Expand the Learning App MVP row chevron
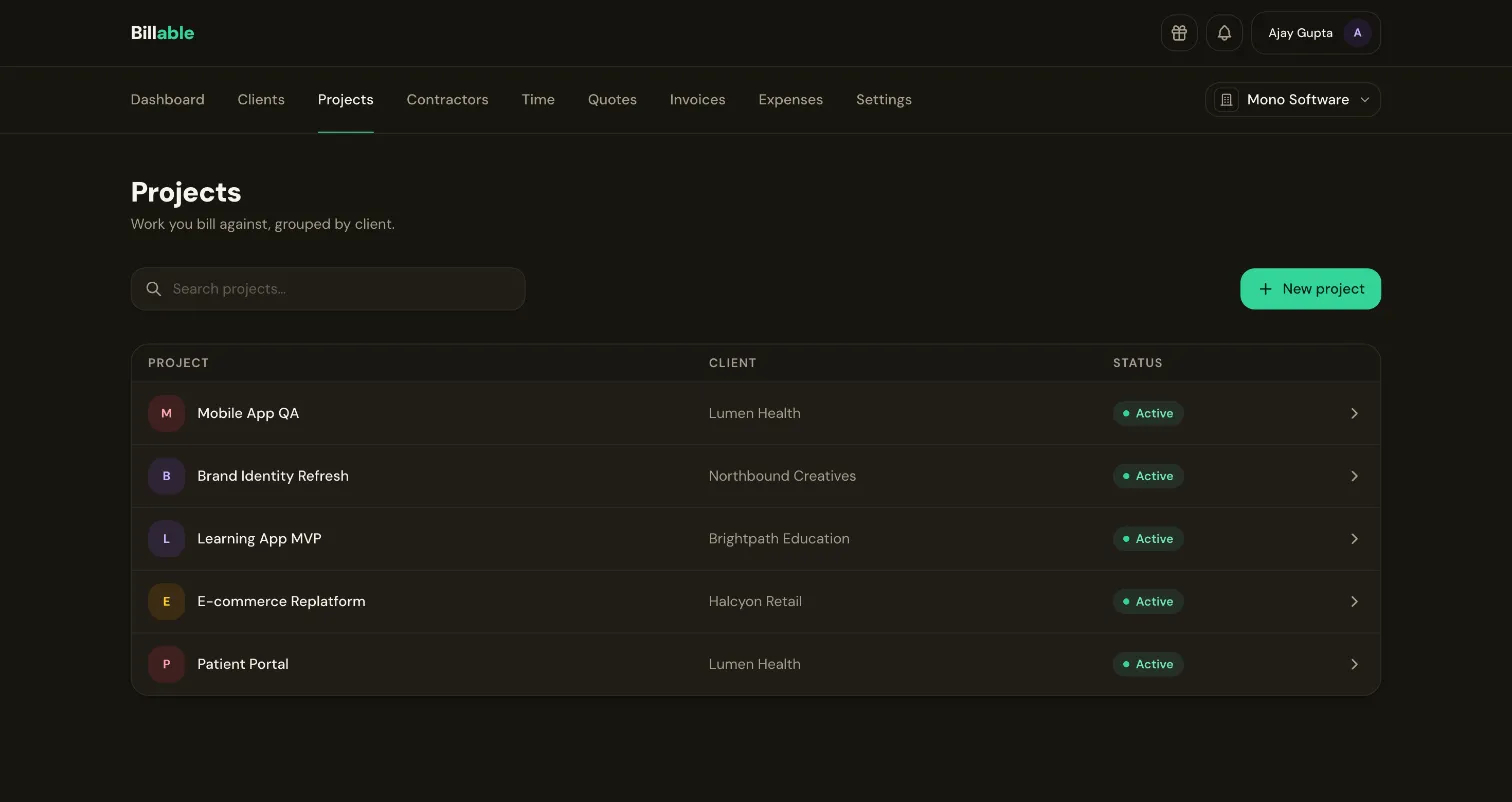 (x=1354, y=539)
